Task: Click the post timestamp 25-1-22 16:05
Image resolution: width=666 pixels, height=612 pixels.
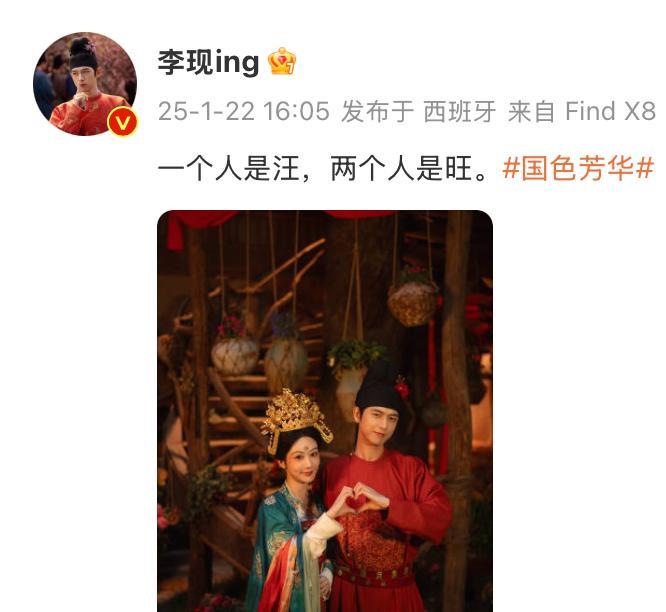Action: coord(244,111)
